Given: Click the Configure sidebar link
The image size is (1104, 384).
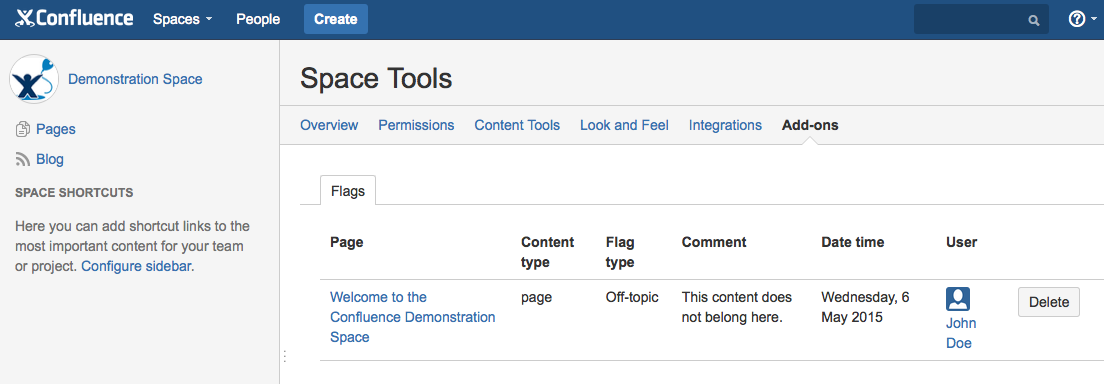Looking at the screenshot, I should point(137,266).
